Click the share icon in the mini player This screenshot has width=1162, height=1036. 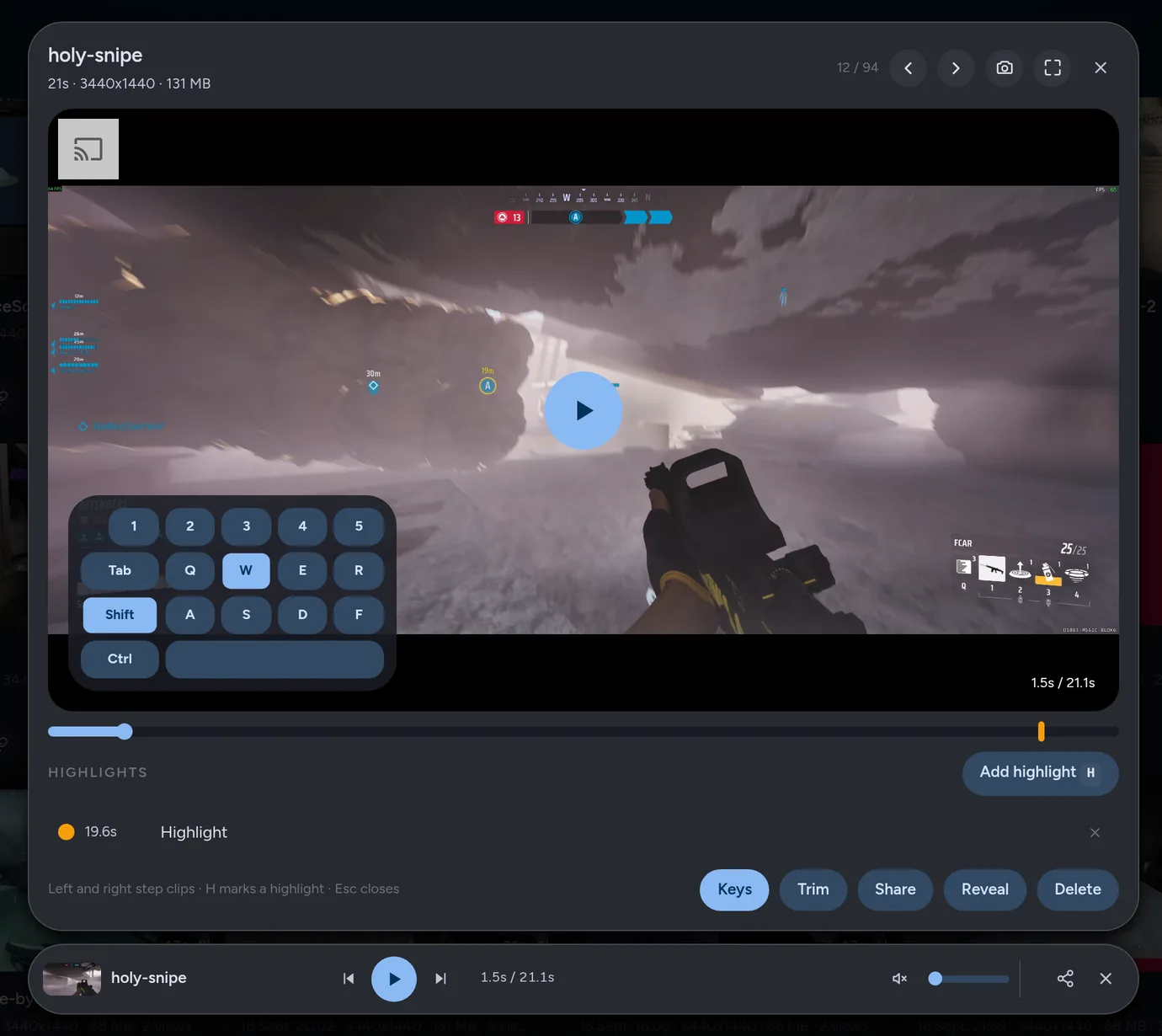(1065, 979)
